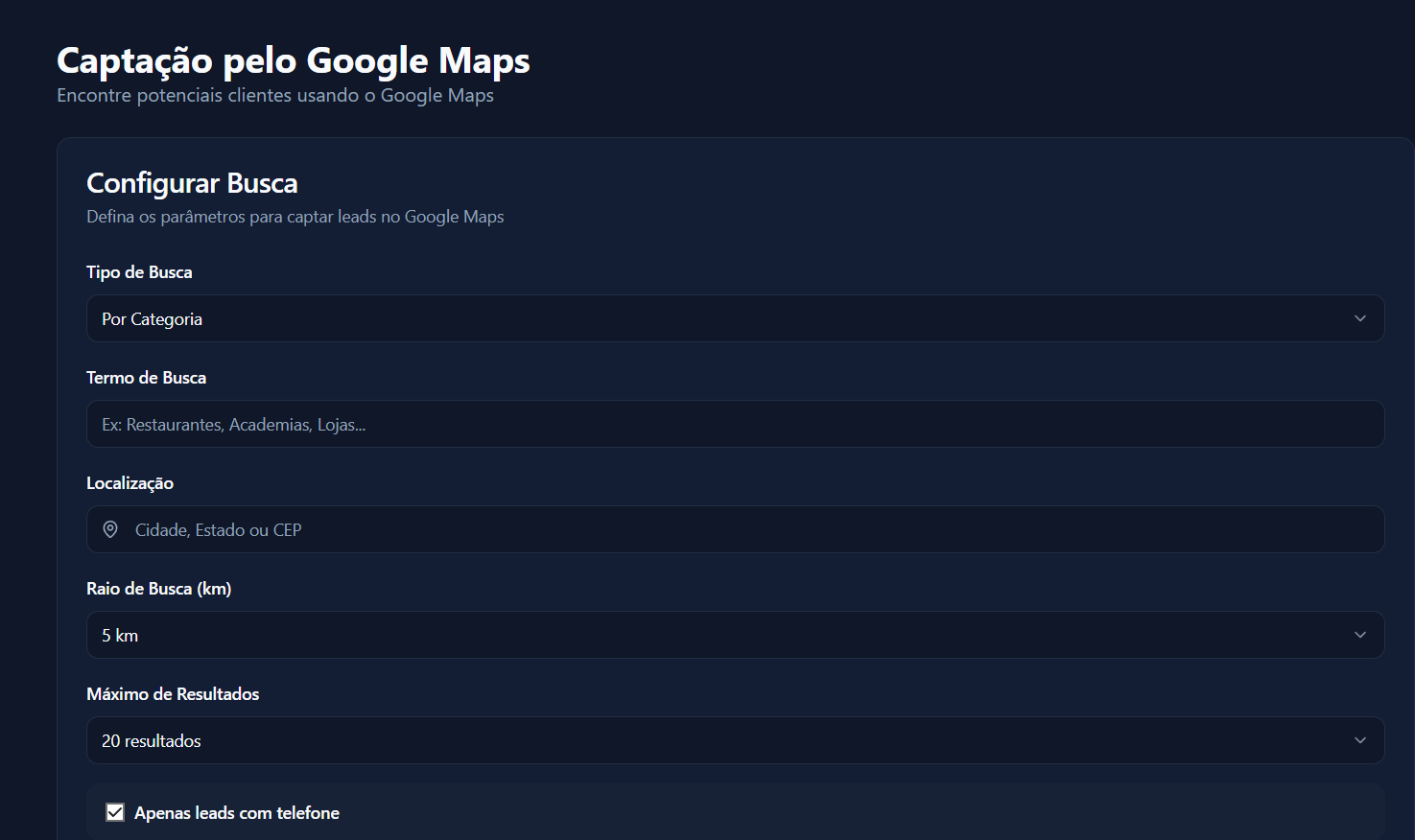Click the Termo de Busca label
Screen dimensions: 1415x840
click(146, 378)
